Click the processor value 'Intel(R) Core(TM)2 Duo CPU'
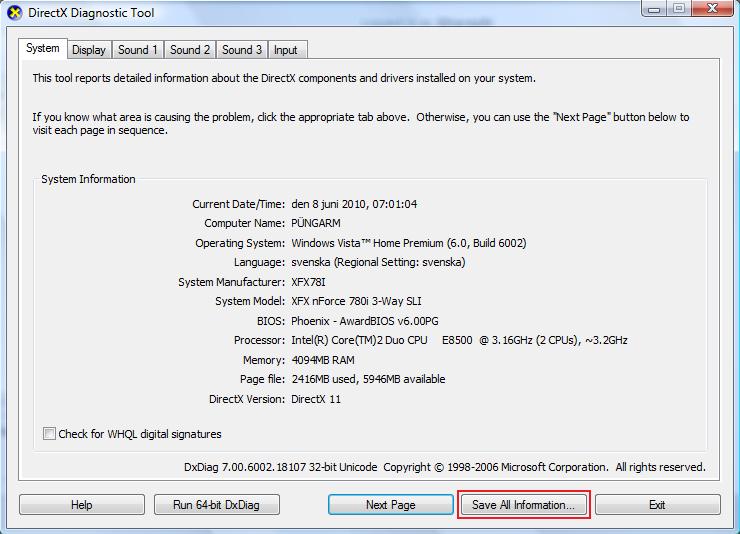This screenshot has width=740, height=534. (459, 340)
